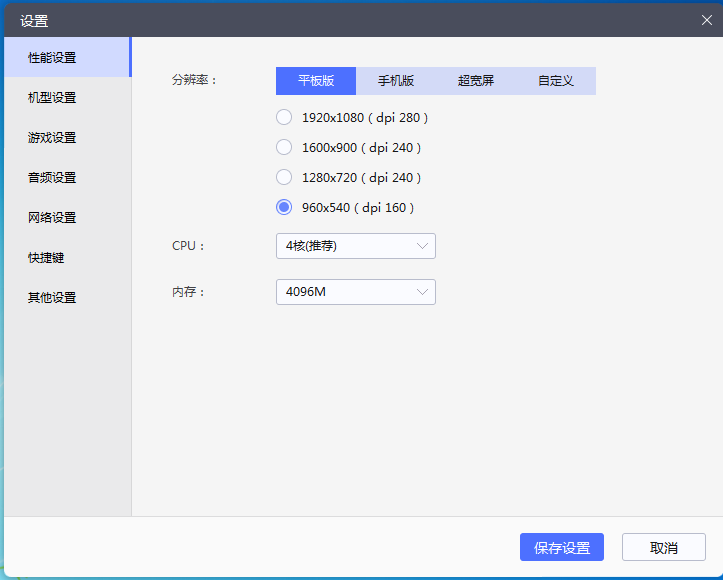Switch to the 手机版 resolution tab
The width and height of the screenshot is (723, 580).
396,81
